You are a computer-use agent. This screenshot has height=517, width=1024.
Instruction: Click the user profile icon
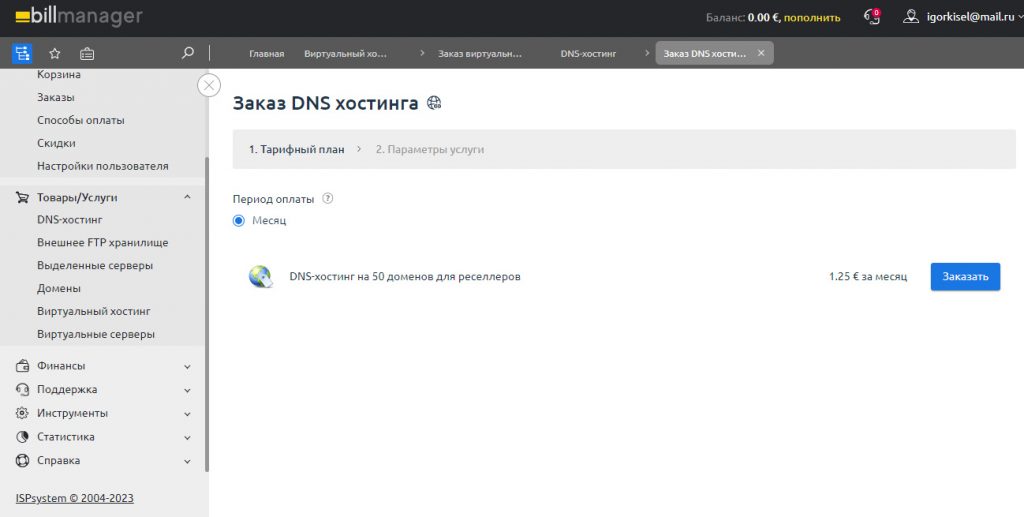click(910, 17)
